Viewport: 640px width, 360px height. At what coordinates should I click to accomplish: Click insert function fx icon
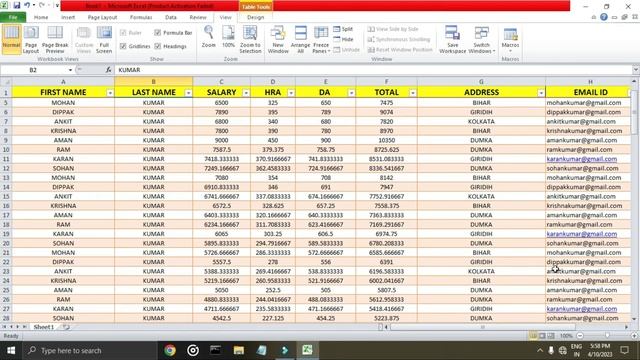pyautogui.click(x=108, y=70)
